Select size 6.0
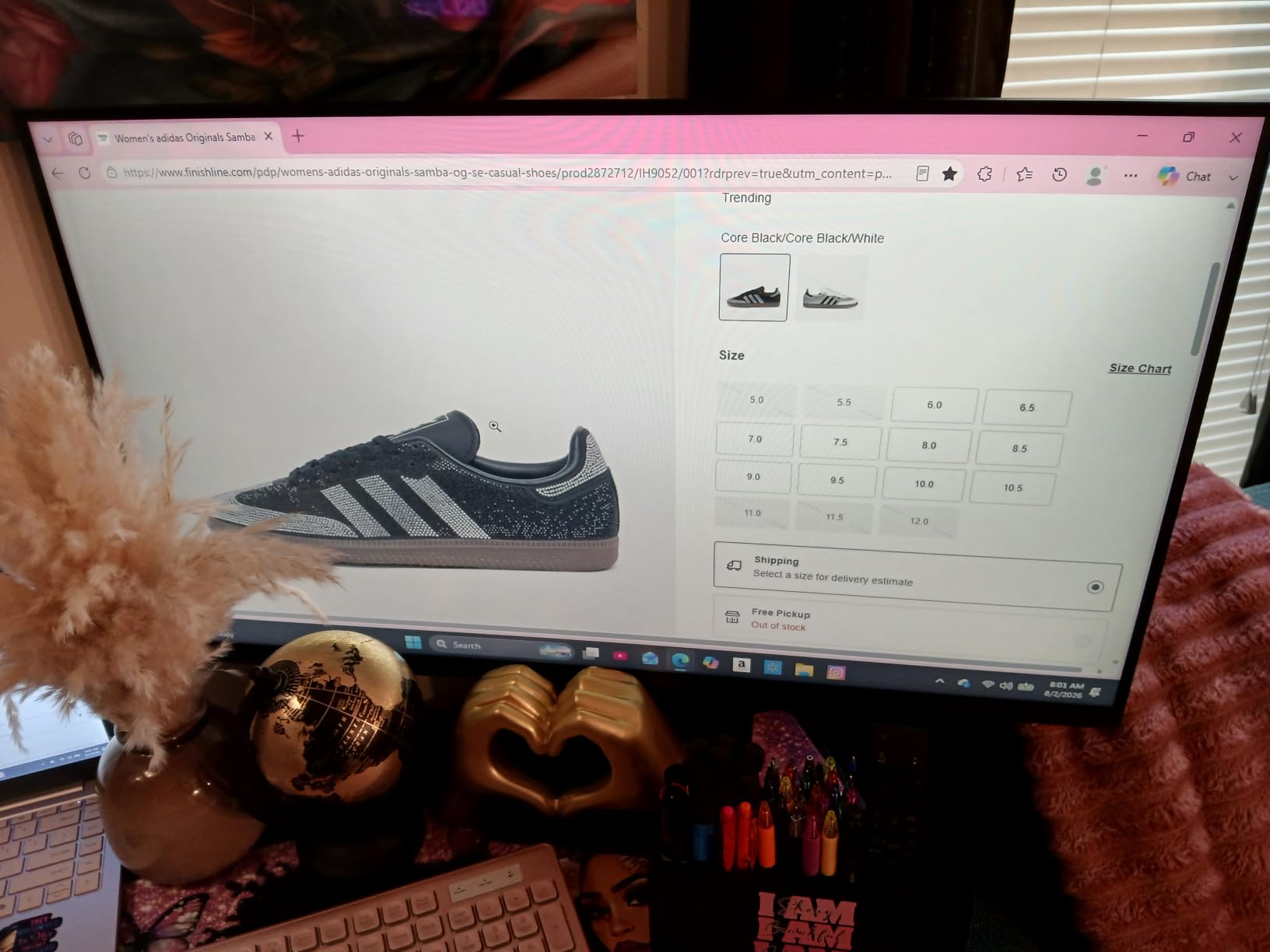This screenshot has width=1270, height=952. coord(934,405)
